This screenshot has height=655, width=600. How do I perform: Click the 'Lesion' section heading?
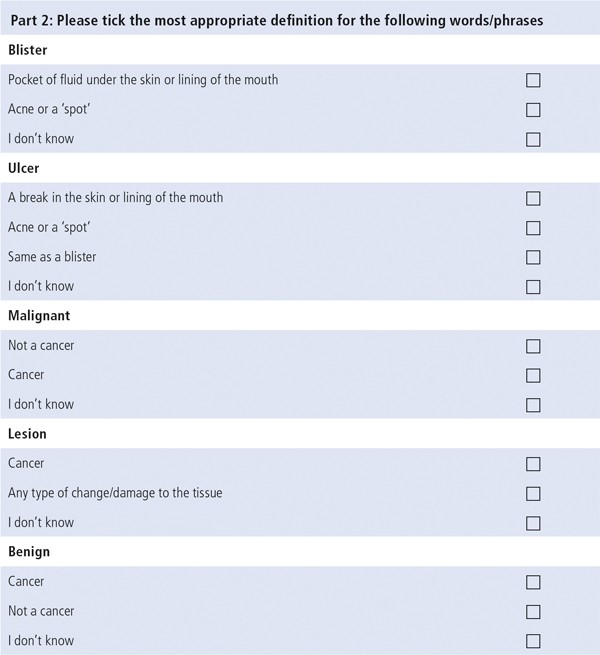(27, 434)
